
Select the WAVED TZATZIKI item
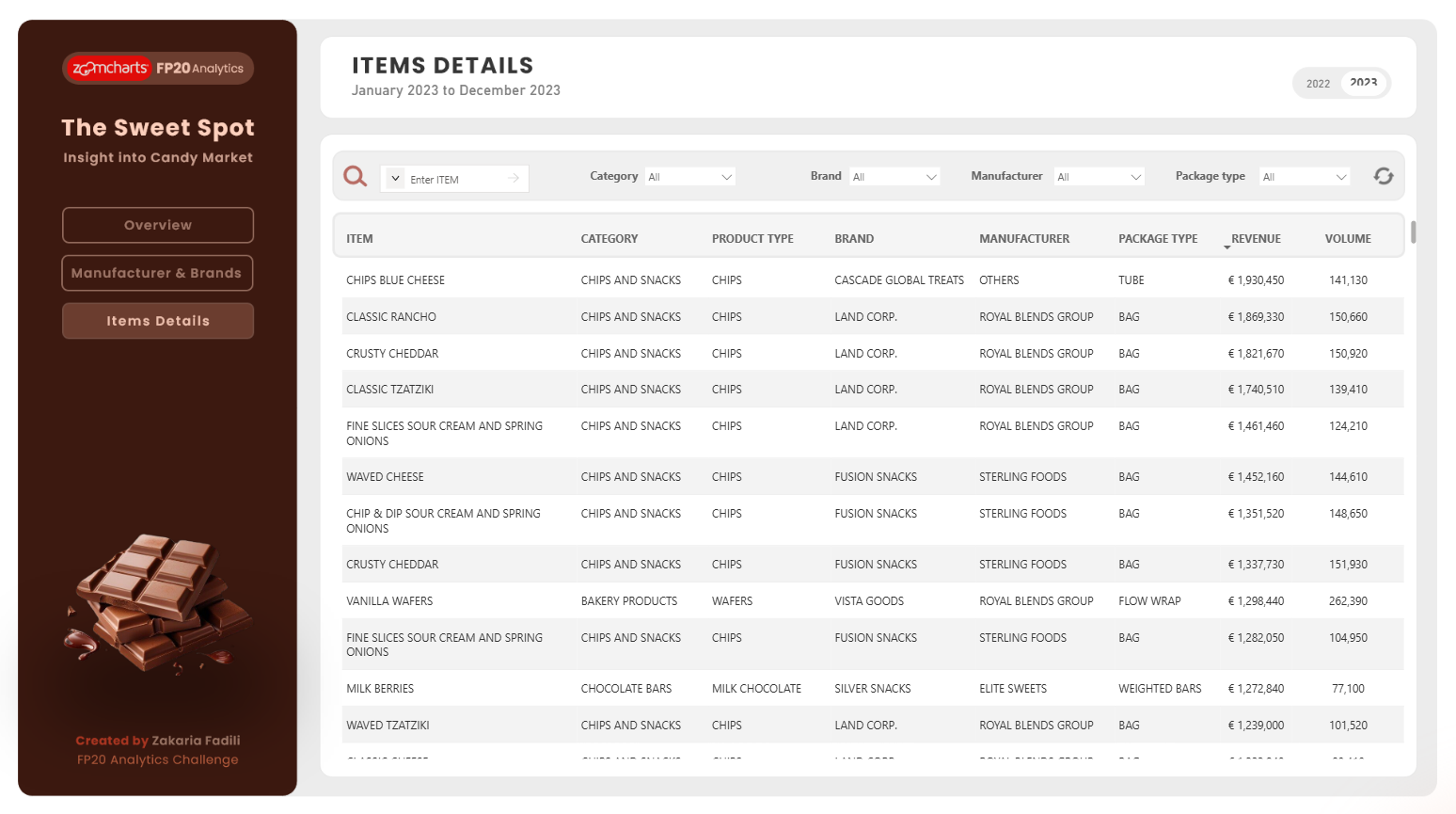click(x=388, y=726)
